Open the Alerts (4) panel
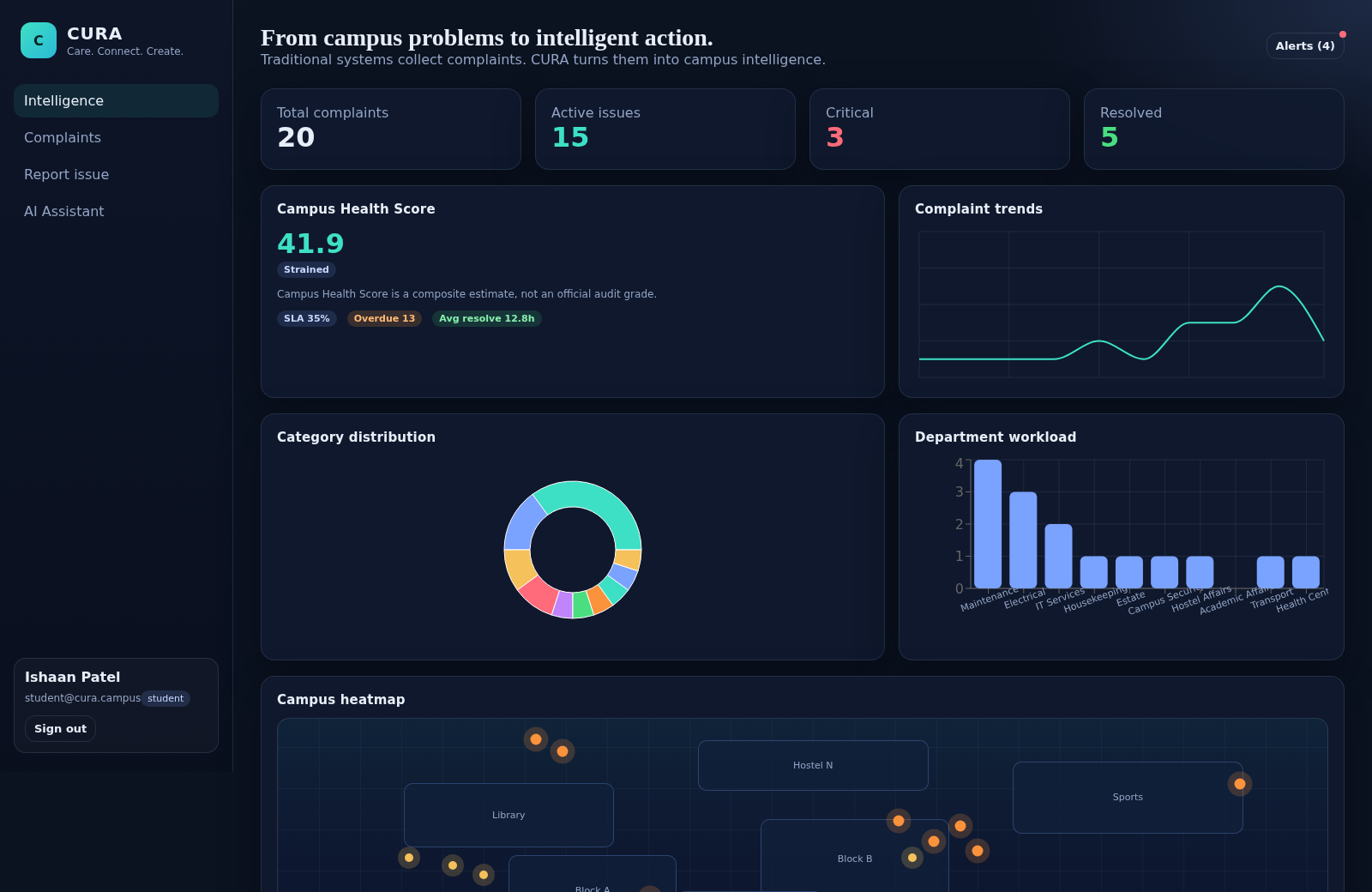The image size is (1372, 892). [1305, 45]
